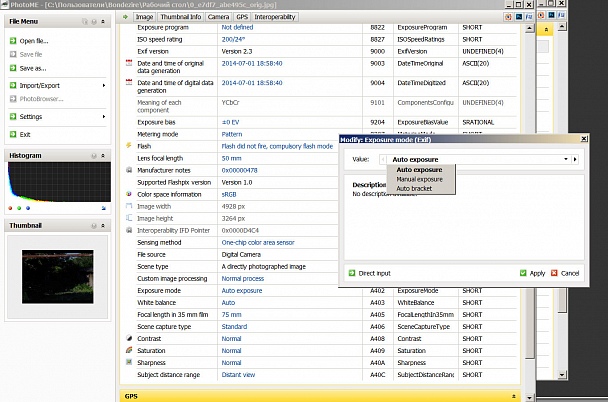Click the scroll-down arrow in the background window
The image size is (608, 402).
click(x=562, y=374)
